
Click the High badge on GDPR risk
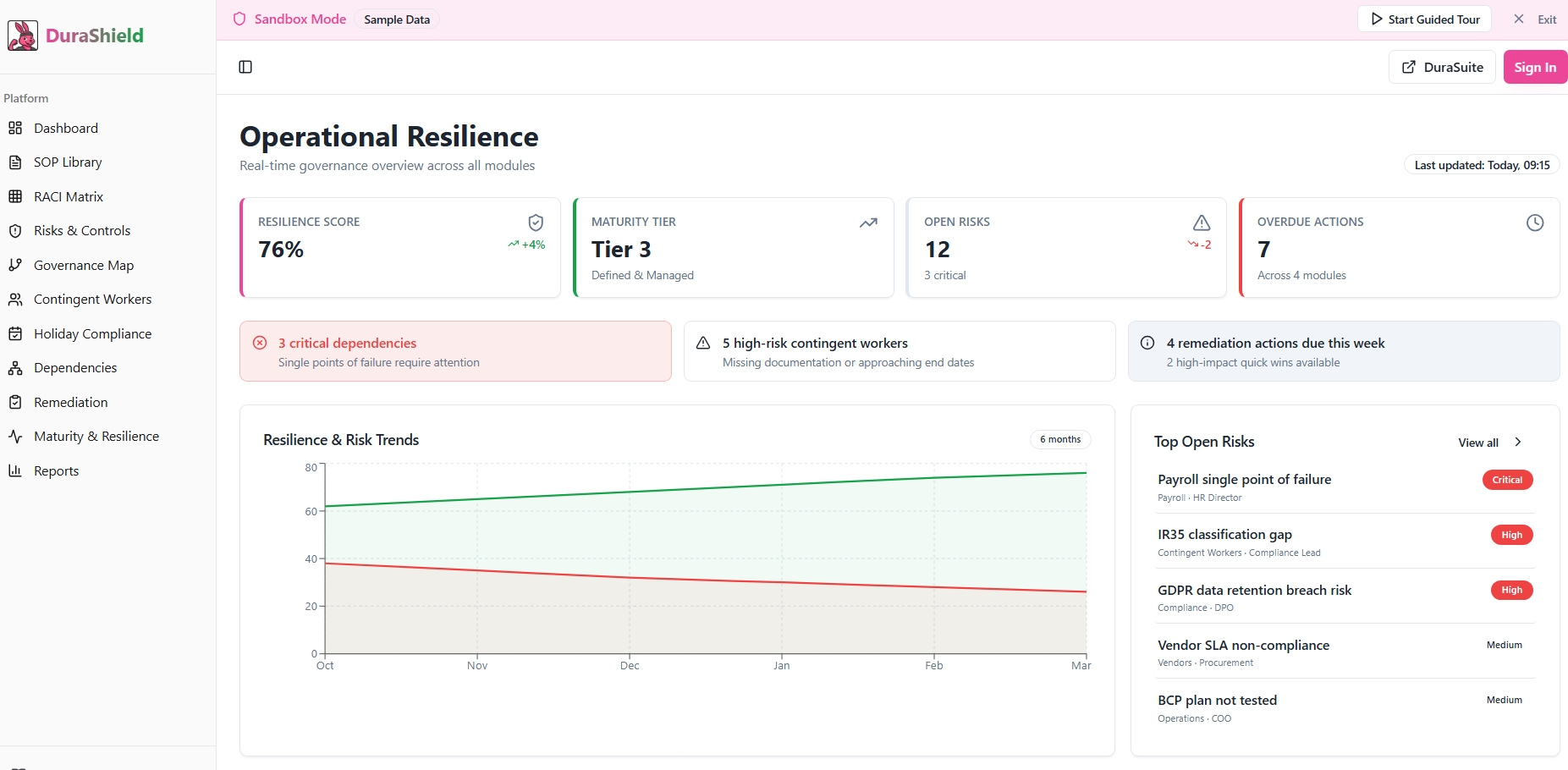pyautogui.click(x=1511, y=590)
